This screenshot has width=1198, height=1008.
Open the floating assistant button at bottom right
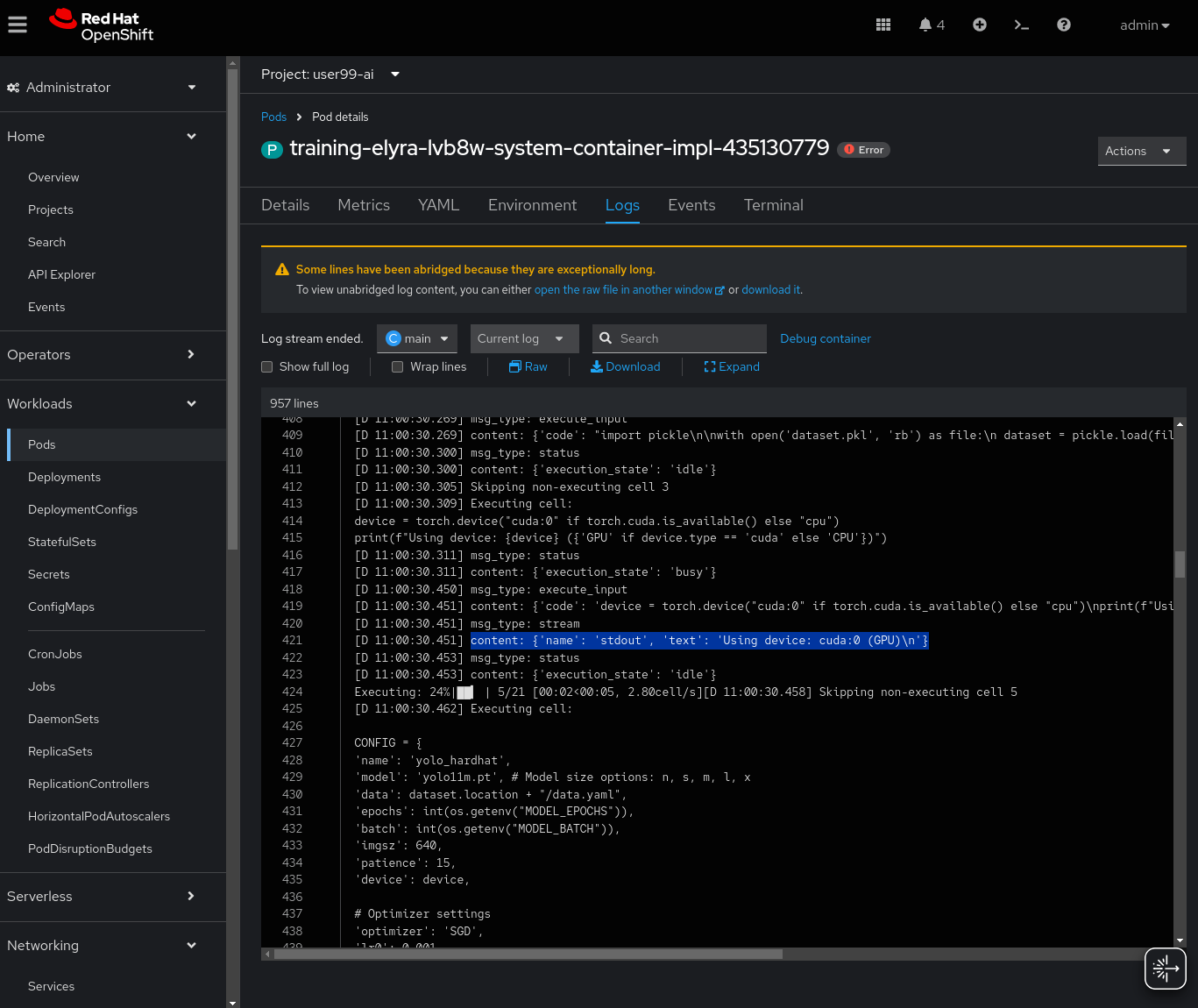(1166, 969)
